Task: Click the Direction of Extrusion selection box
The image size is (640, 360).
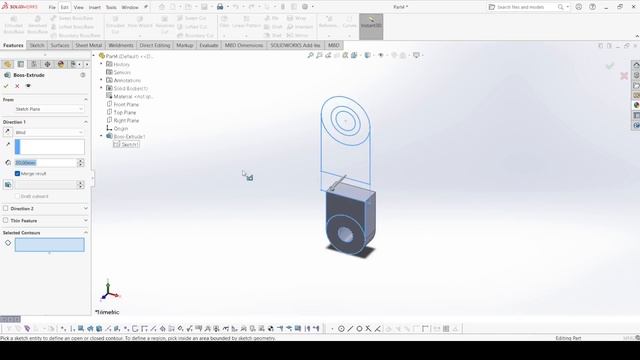Action: pos(50,147)
